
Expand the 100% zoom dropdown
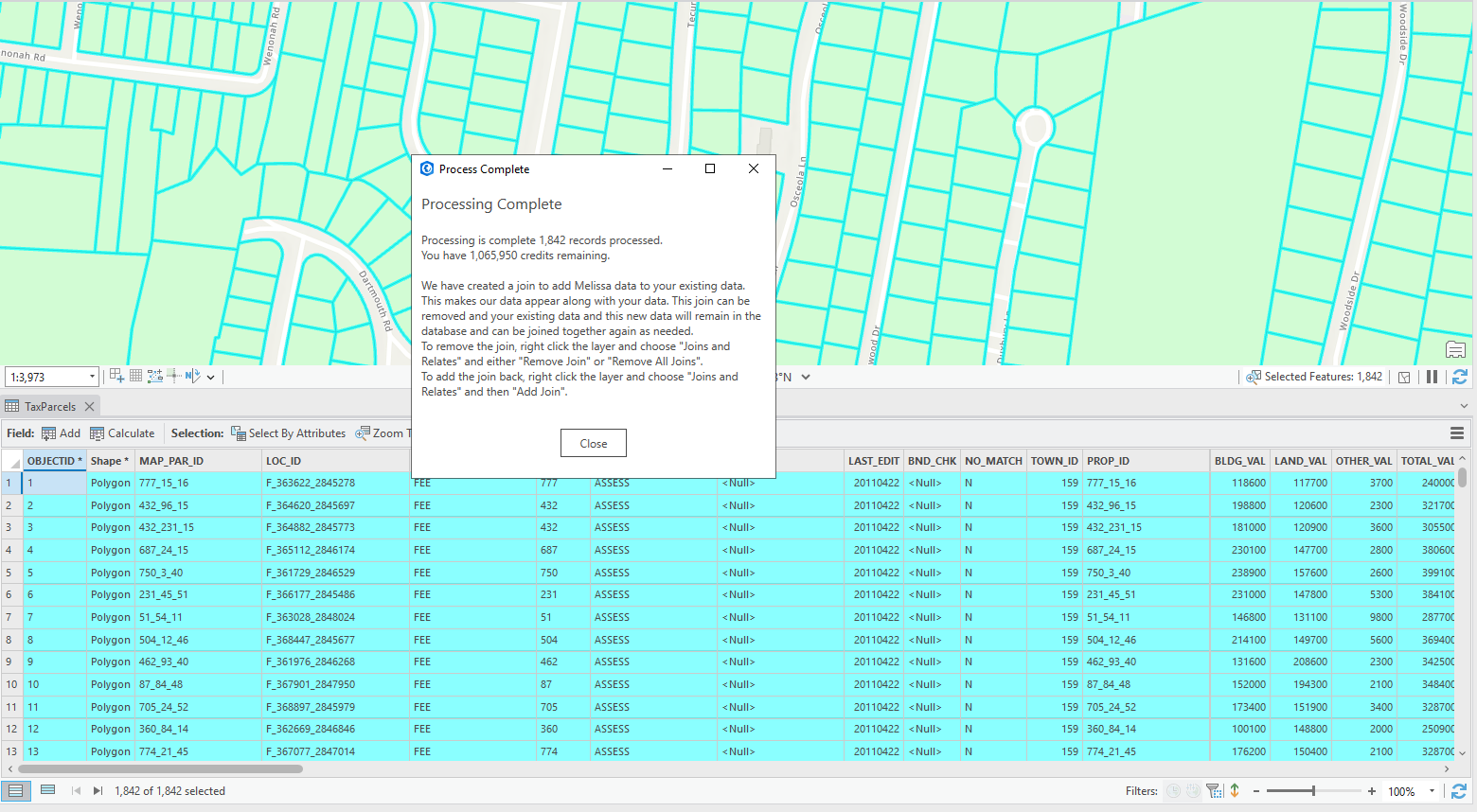pyautogui.click(x=1429, y=791)
